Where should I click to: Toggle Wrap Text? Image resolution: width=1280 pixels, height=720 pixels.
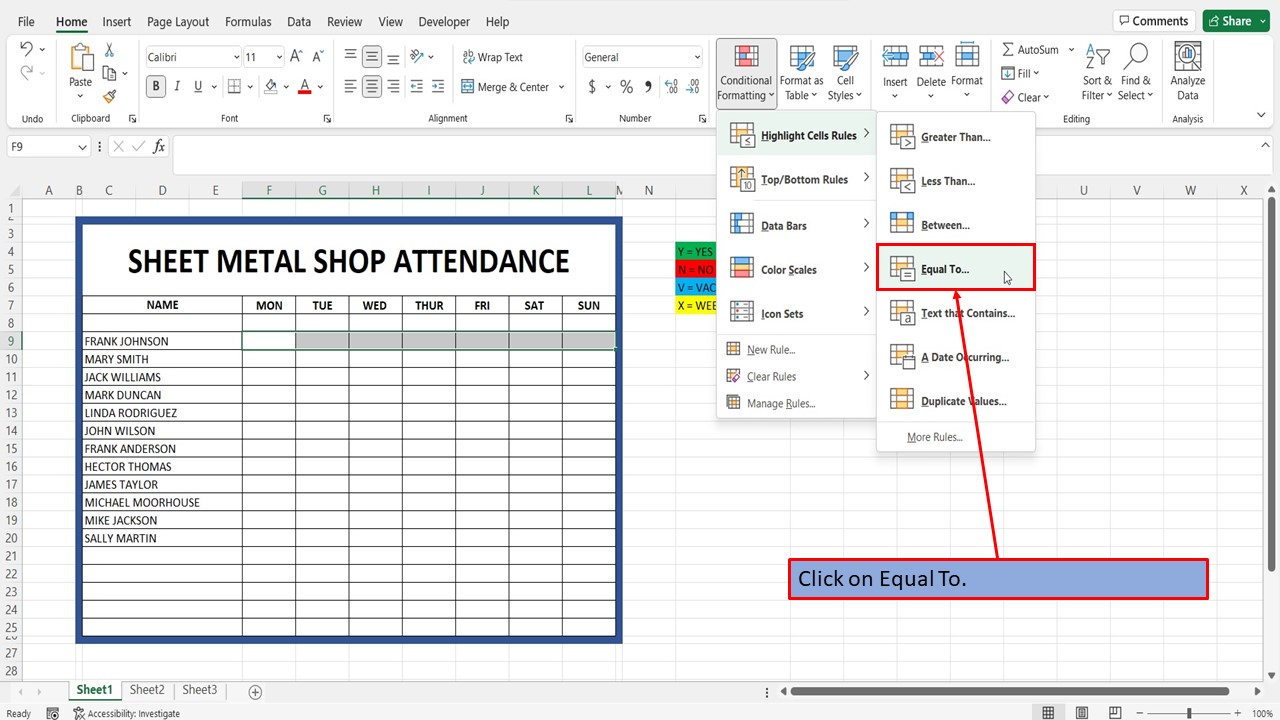coord(493,57)
